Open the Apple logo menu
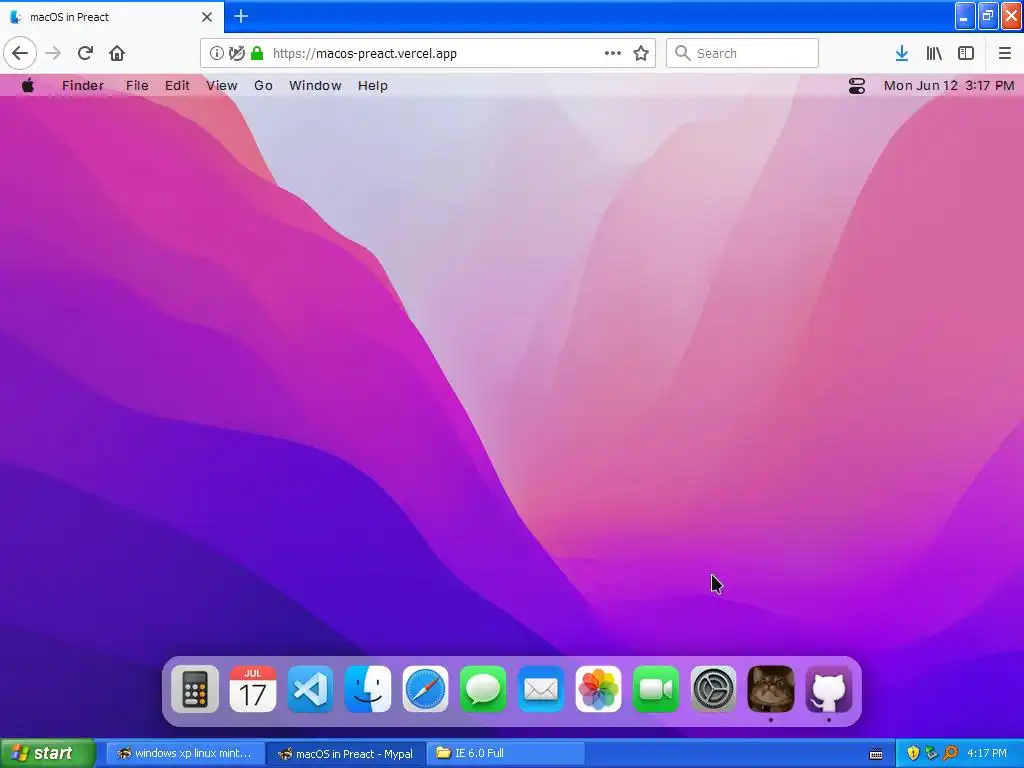The image size is (1024, 768). click(27, 86)
